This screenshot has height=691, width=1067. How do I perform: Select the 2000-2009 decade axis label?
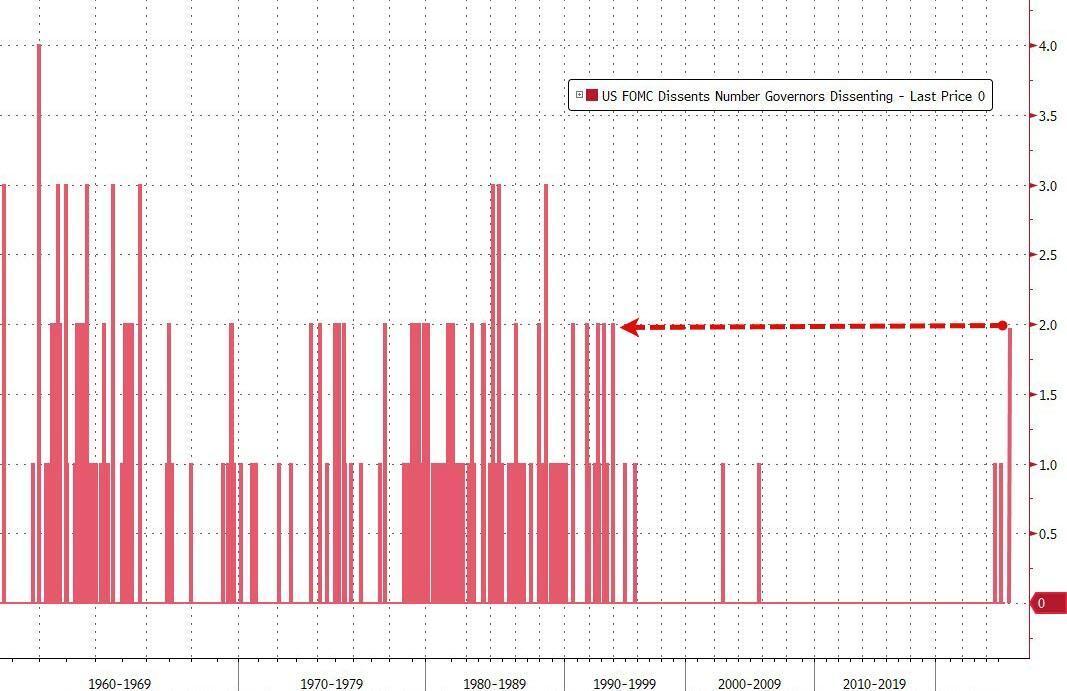749,684
